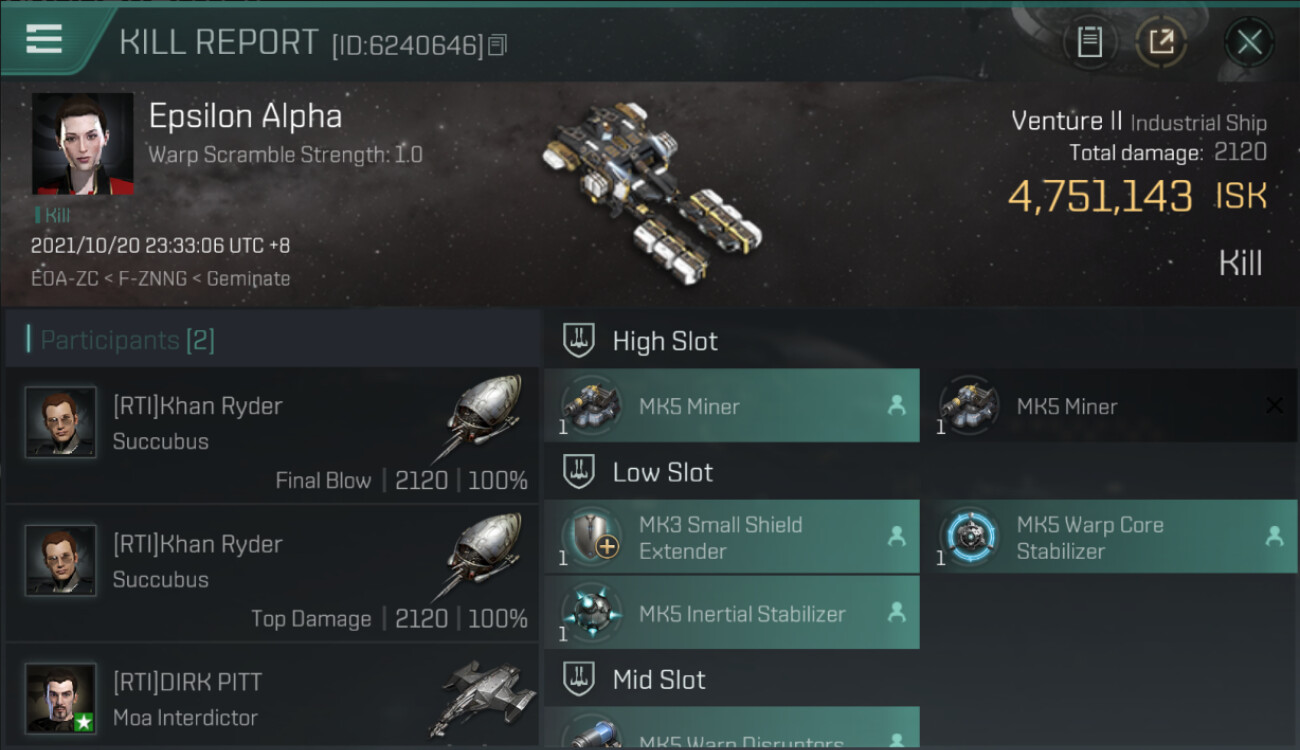Click the Succubus ship icon for Final Blow
This screenshot has height=750, width=1300.
pyautogui.click(x=478, y=418)
